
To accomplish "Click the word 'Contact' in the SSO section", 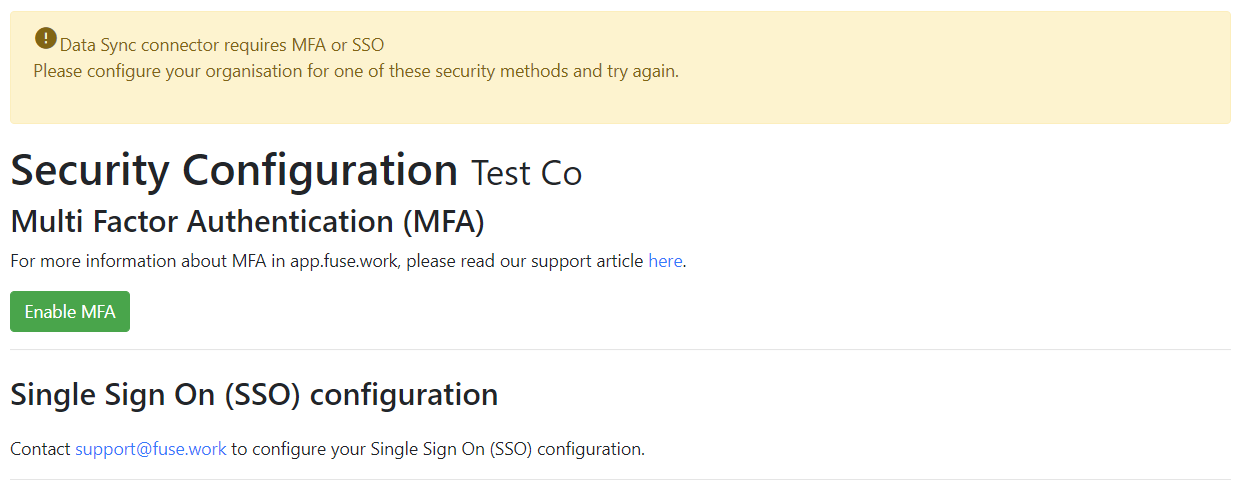I will pyautogui.click(x=41, y=449).
